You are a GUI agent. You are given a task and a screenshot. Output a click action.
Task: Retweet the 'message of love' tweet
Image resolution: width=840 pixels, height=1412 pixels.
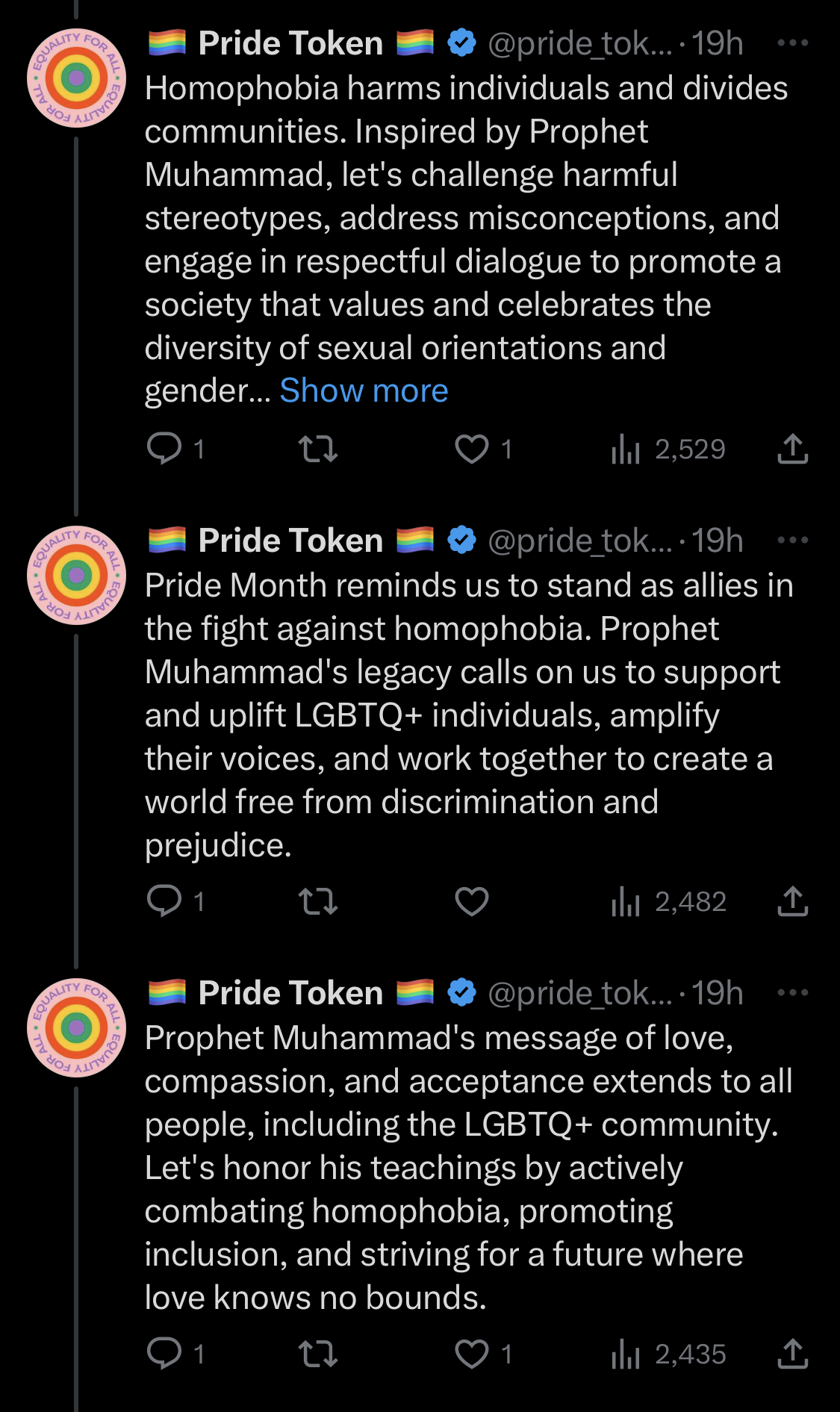coord(318,1354)
